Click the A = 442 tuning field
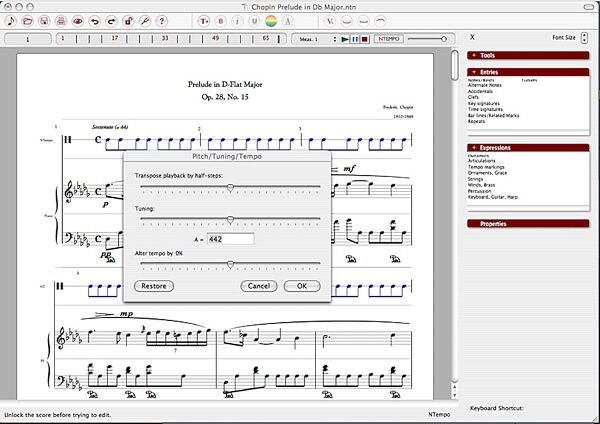 click(230, 239)
